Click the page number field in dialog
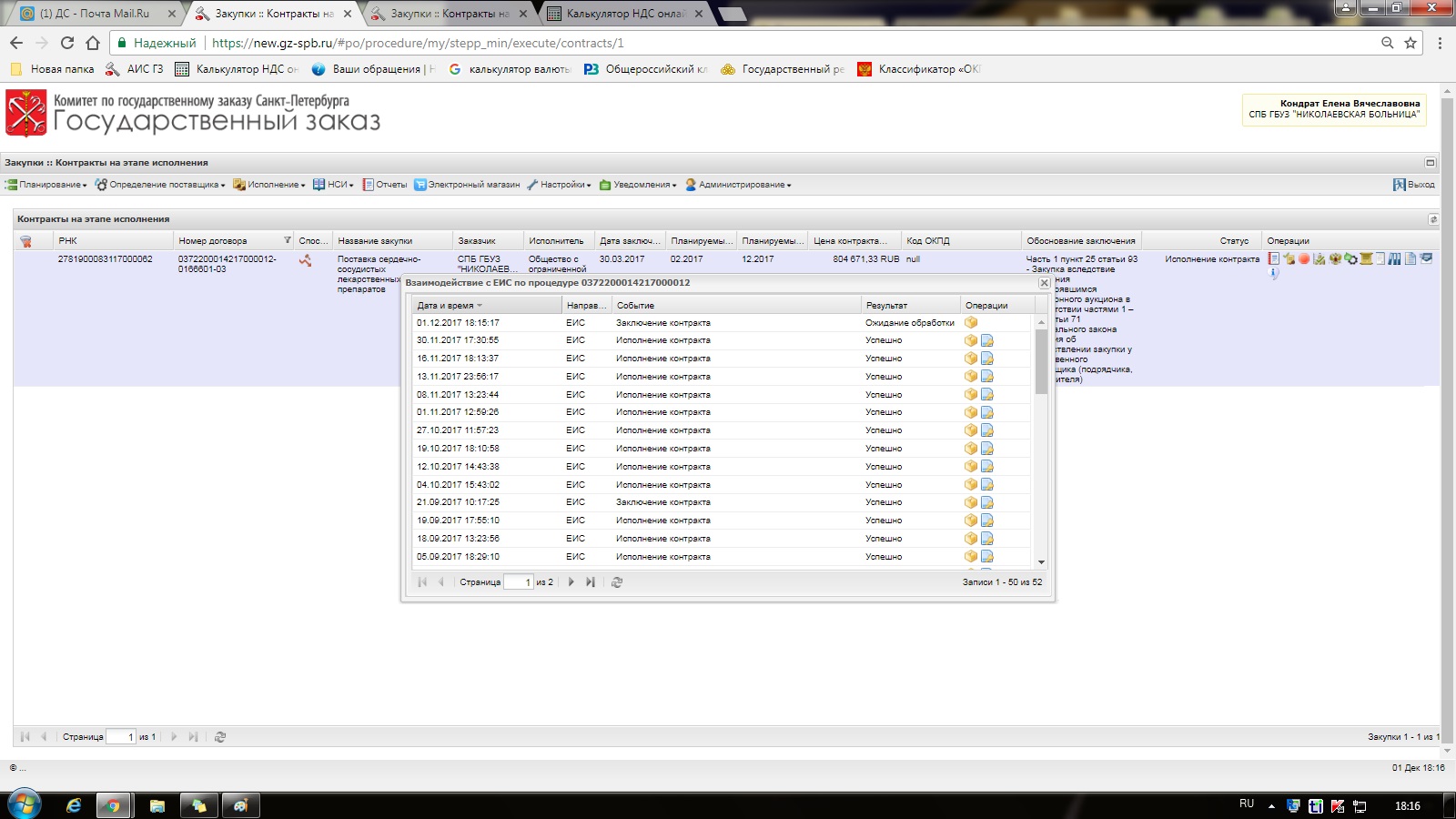This screenshot has height=819, width=1456. point(519,582)
